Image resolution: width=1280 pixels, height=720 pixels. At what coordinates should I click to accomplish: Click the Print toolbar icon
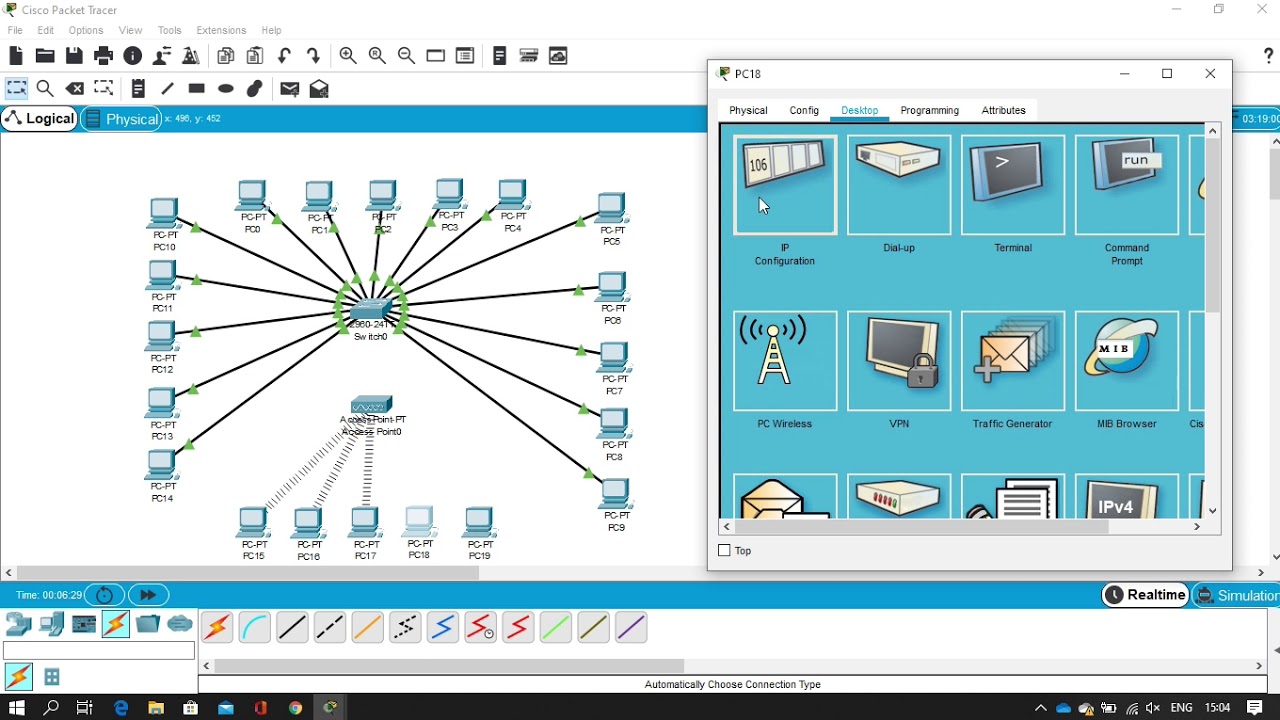103,56
